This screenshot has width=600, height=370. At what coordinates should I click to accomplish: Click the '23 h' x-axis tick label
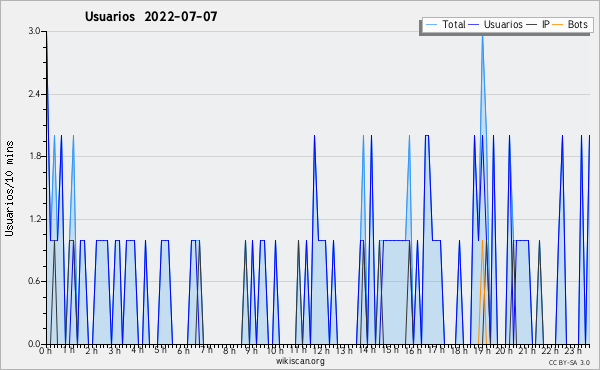coord(574,351)
